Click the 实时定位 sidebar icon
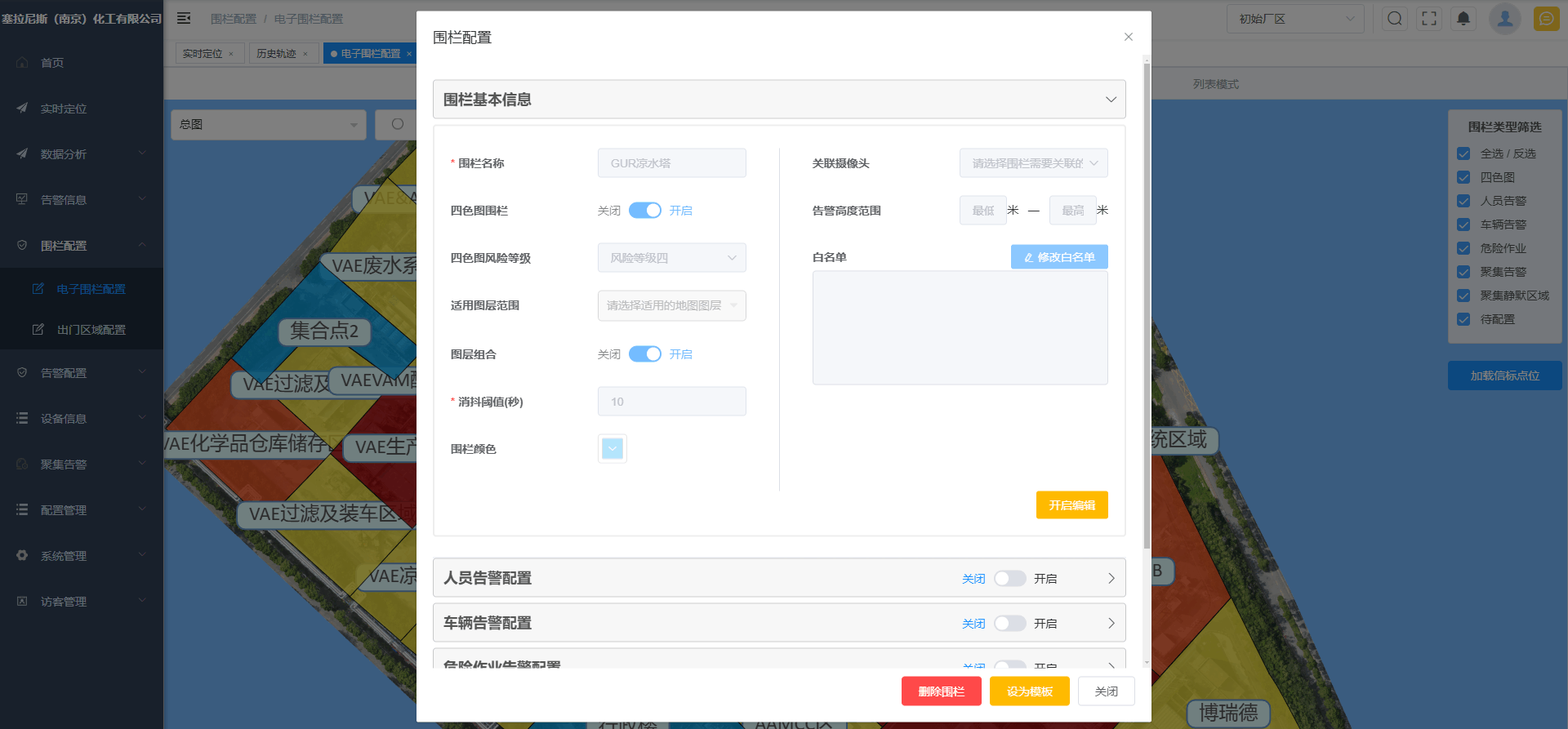The width and height of the screenshot is (1568, 729). point(22,108)
